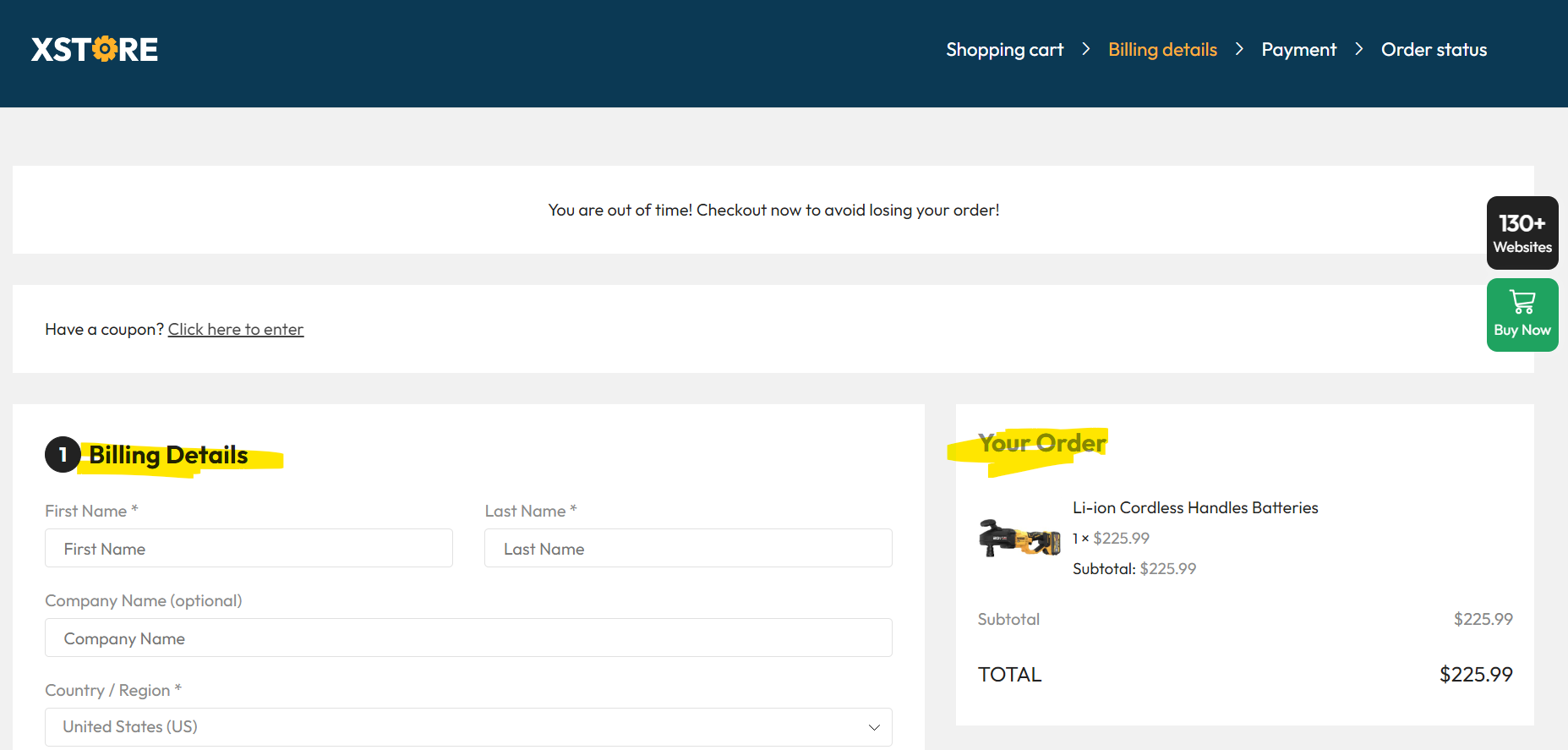This screenshot has width=1568, height=750.
Task: Go to Shopping cart step
Action: [1004, 50]
